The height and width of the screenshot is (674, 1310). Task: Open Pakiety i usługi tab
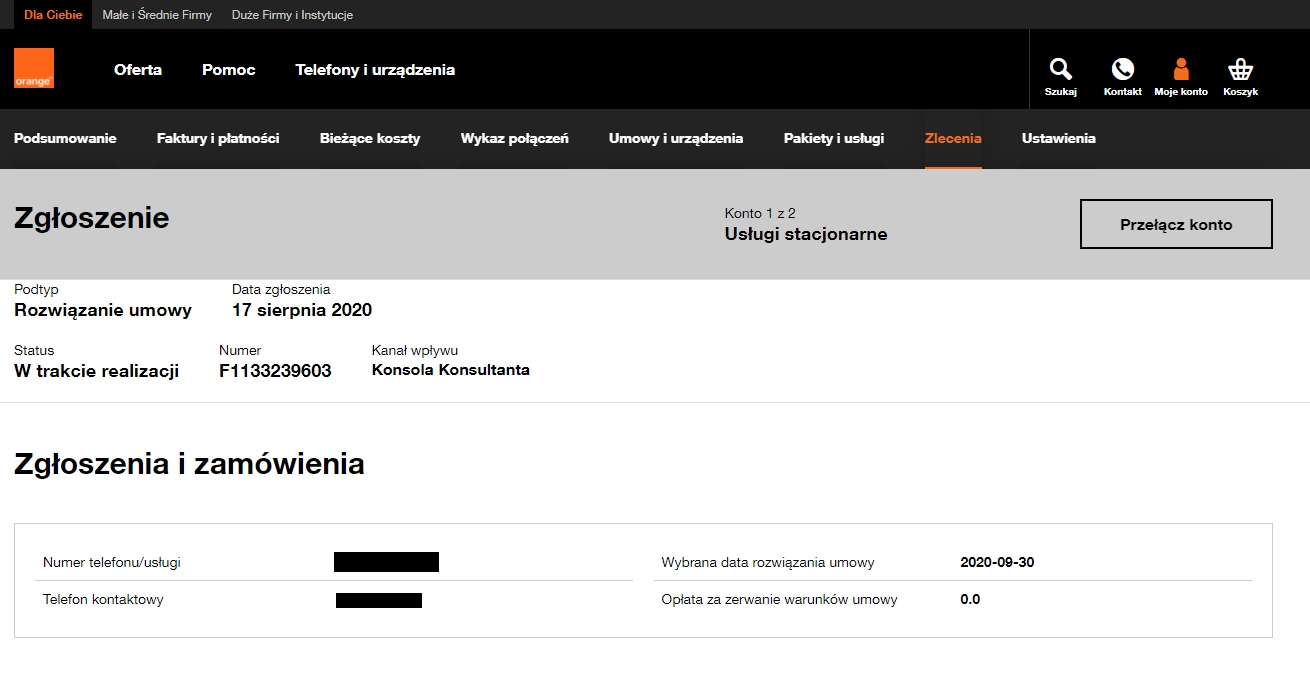pyautogui.click(x=834, y=138)
